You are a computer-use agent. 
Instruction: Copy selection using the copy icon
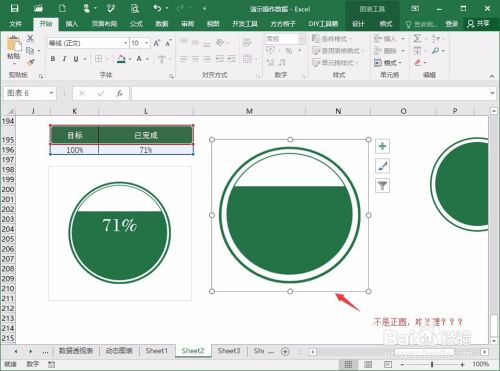tap(30, 51)
